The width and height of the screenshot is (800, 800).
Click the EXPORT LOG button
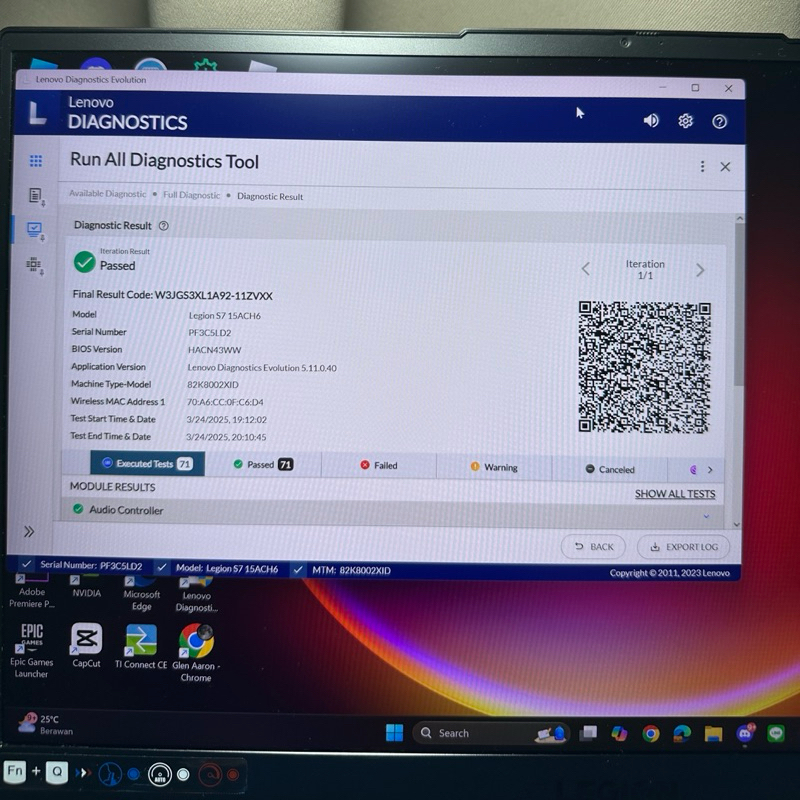(x=683, y=547)
